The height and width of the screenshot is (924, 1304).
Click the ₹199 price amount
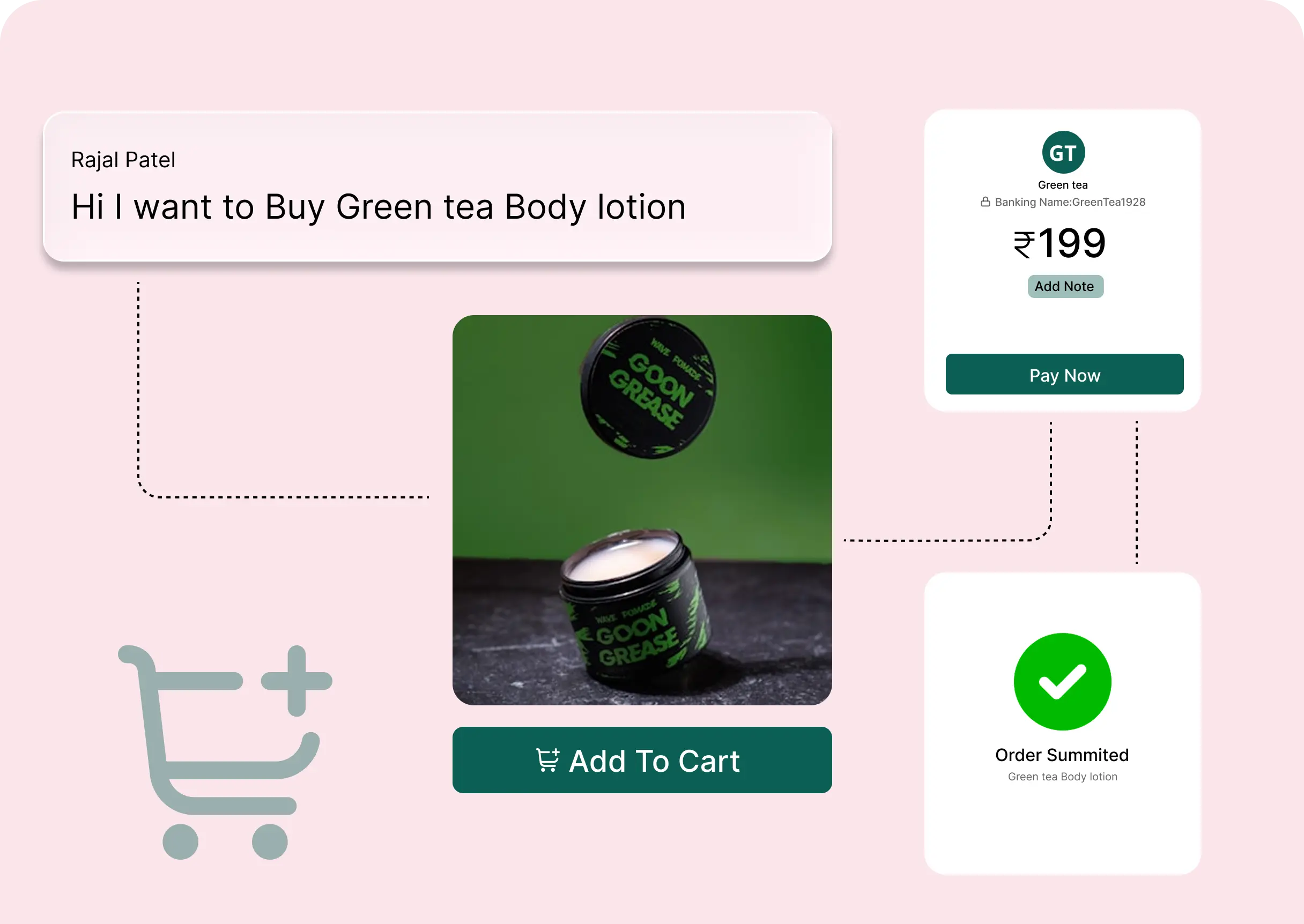click(x=1060, y=243)
